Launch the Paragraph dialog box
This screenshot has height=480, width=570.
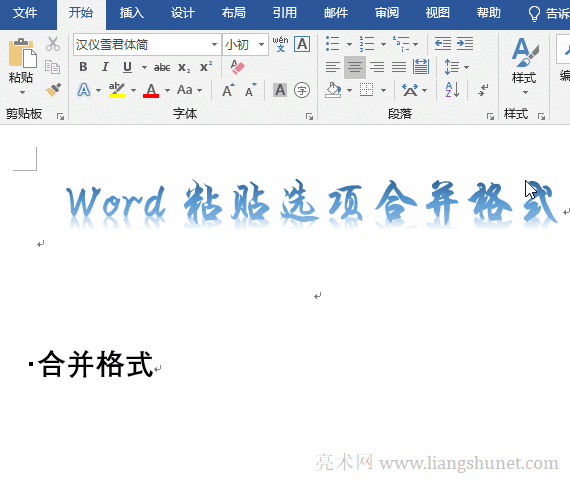point(490,116)
